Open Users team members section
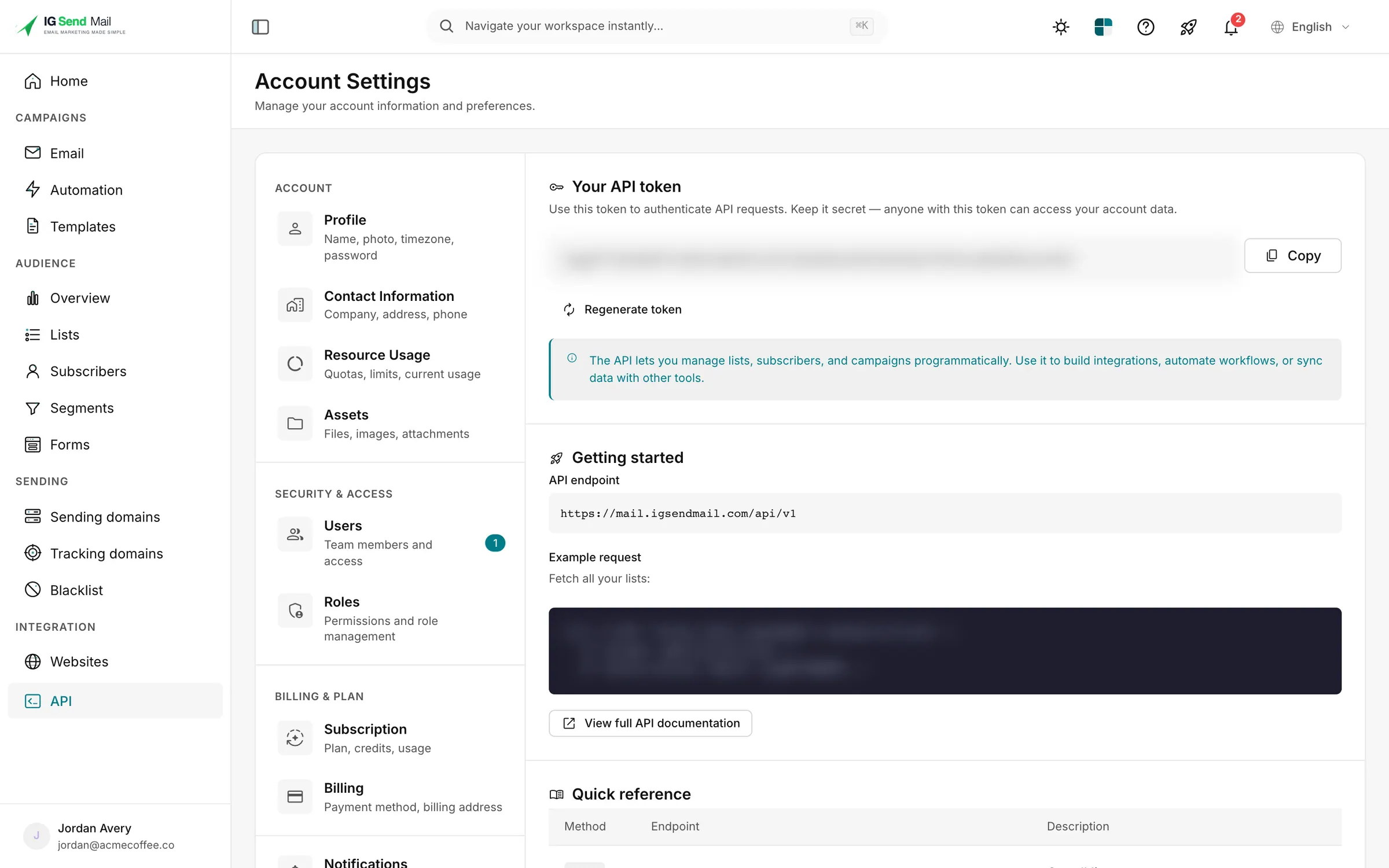The image size is (1389, 868). pos(391,543)
